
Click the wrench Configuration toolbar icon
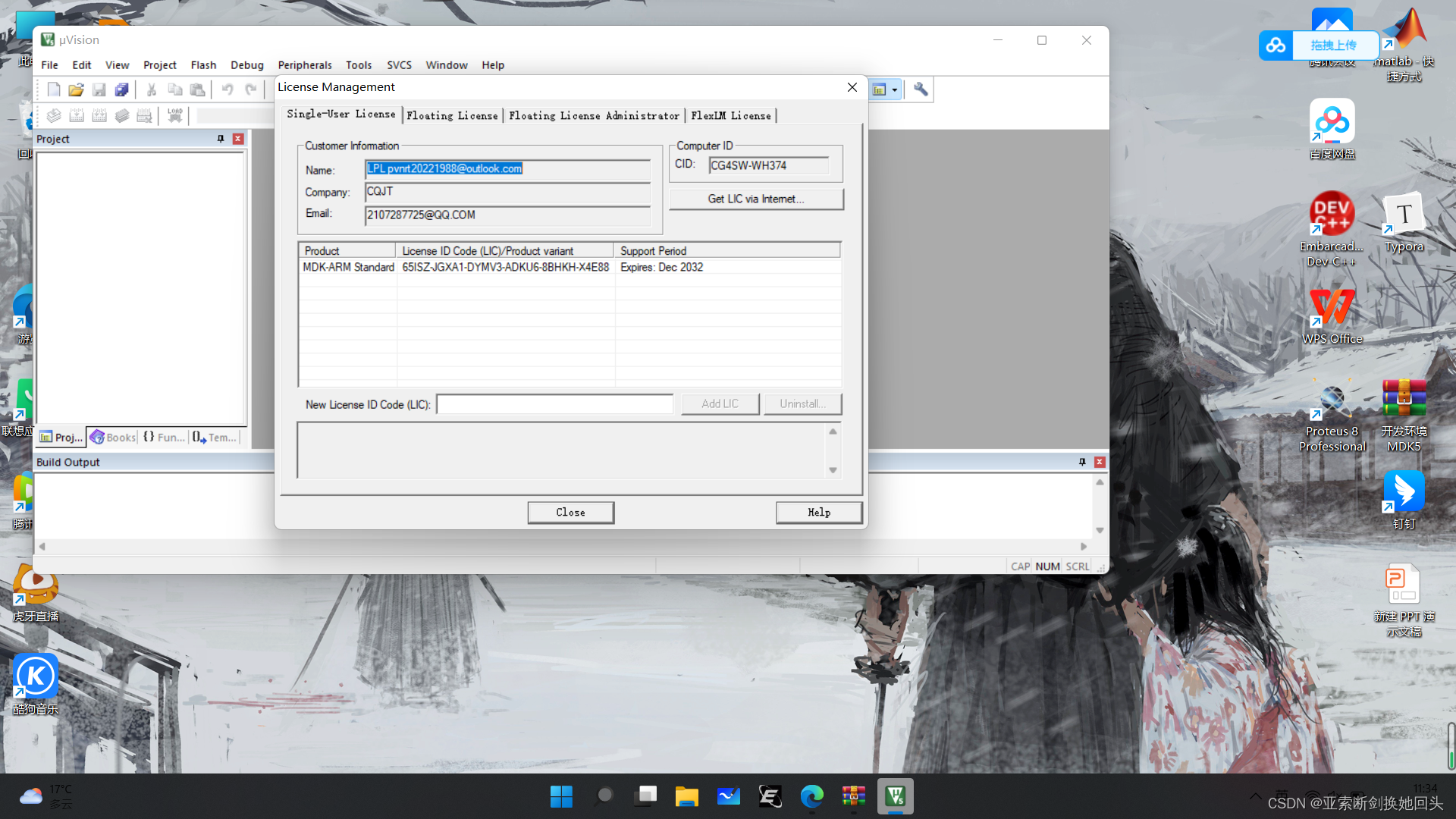tap(921, 89)
